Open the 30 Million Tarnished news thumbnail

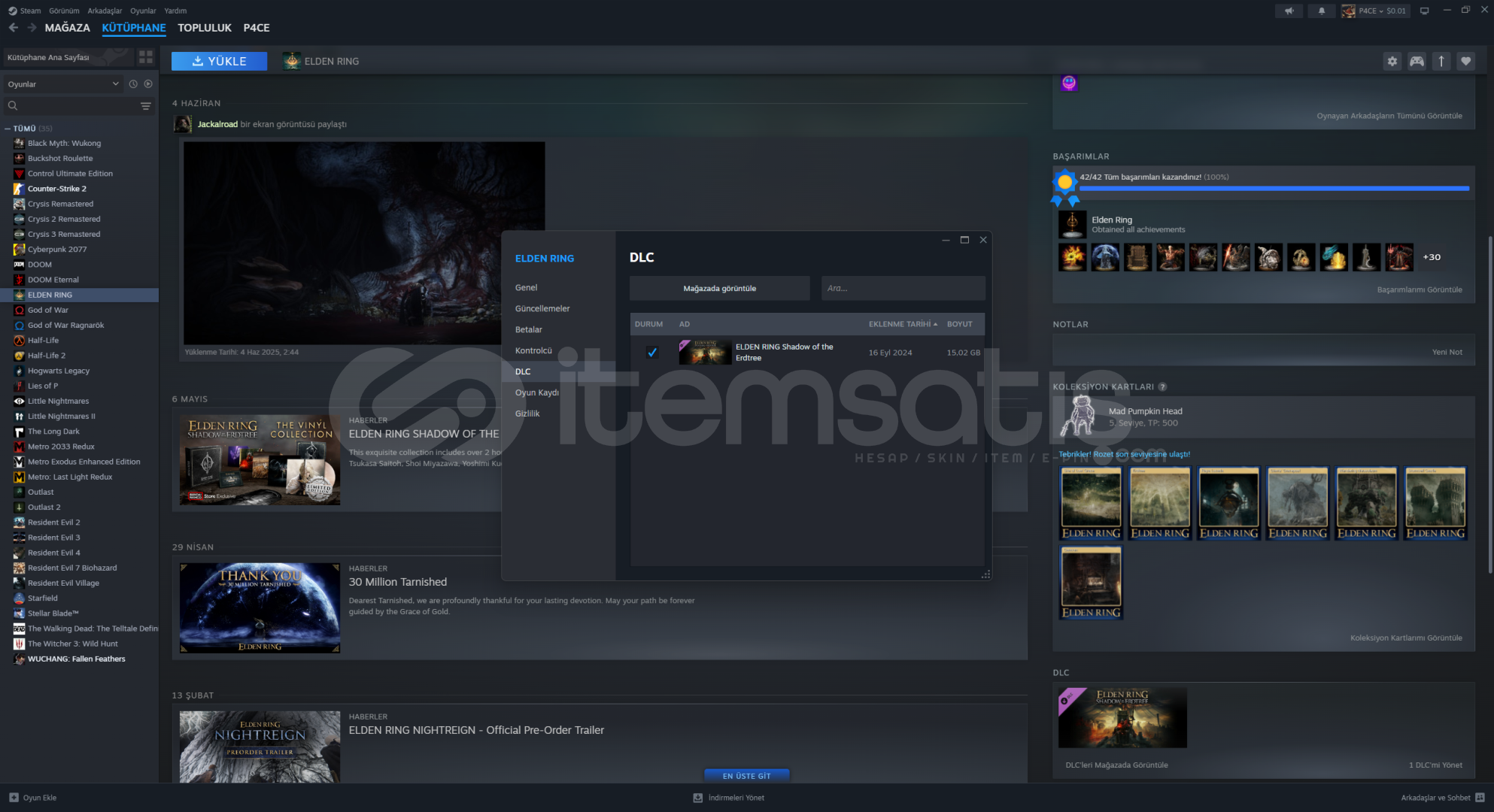[260, 608]
